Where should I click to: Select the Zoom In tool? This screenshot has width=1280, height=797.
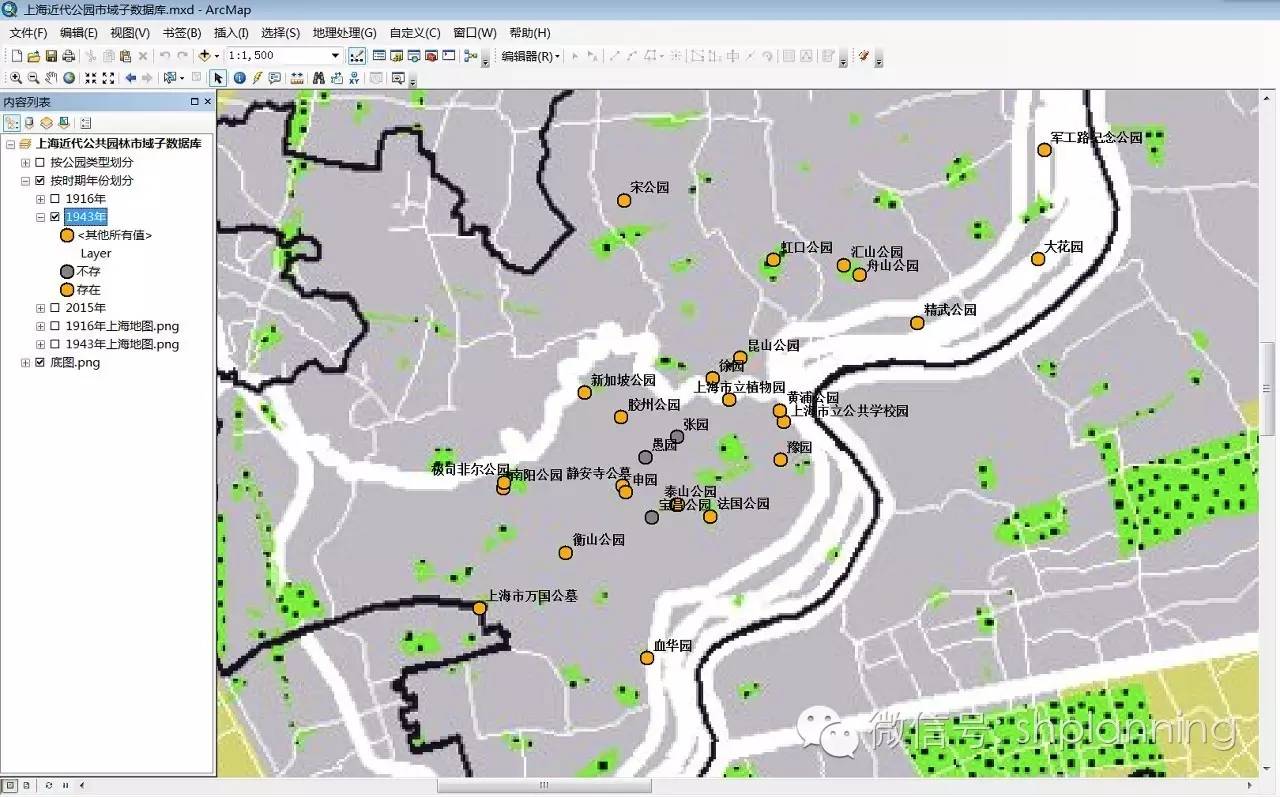click(16, 78)
